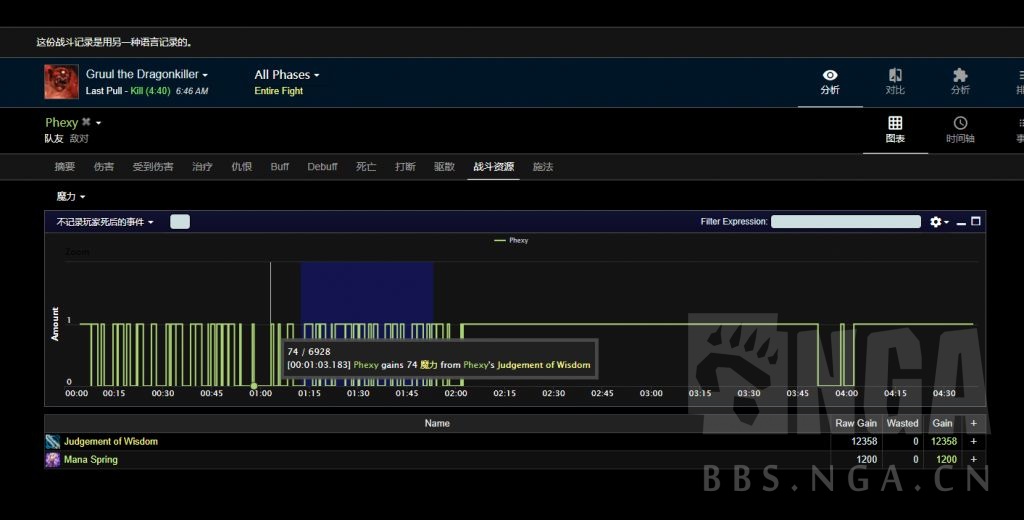Image resolution: width=1024 pixels, height=520 pixels.
Task: Expand the Mana Spring row plus
Action: (974, 460)
